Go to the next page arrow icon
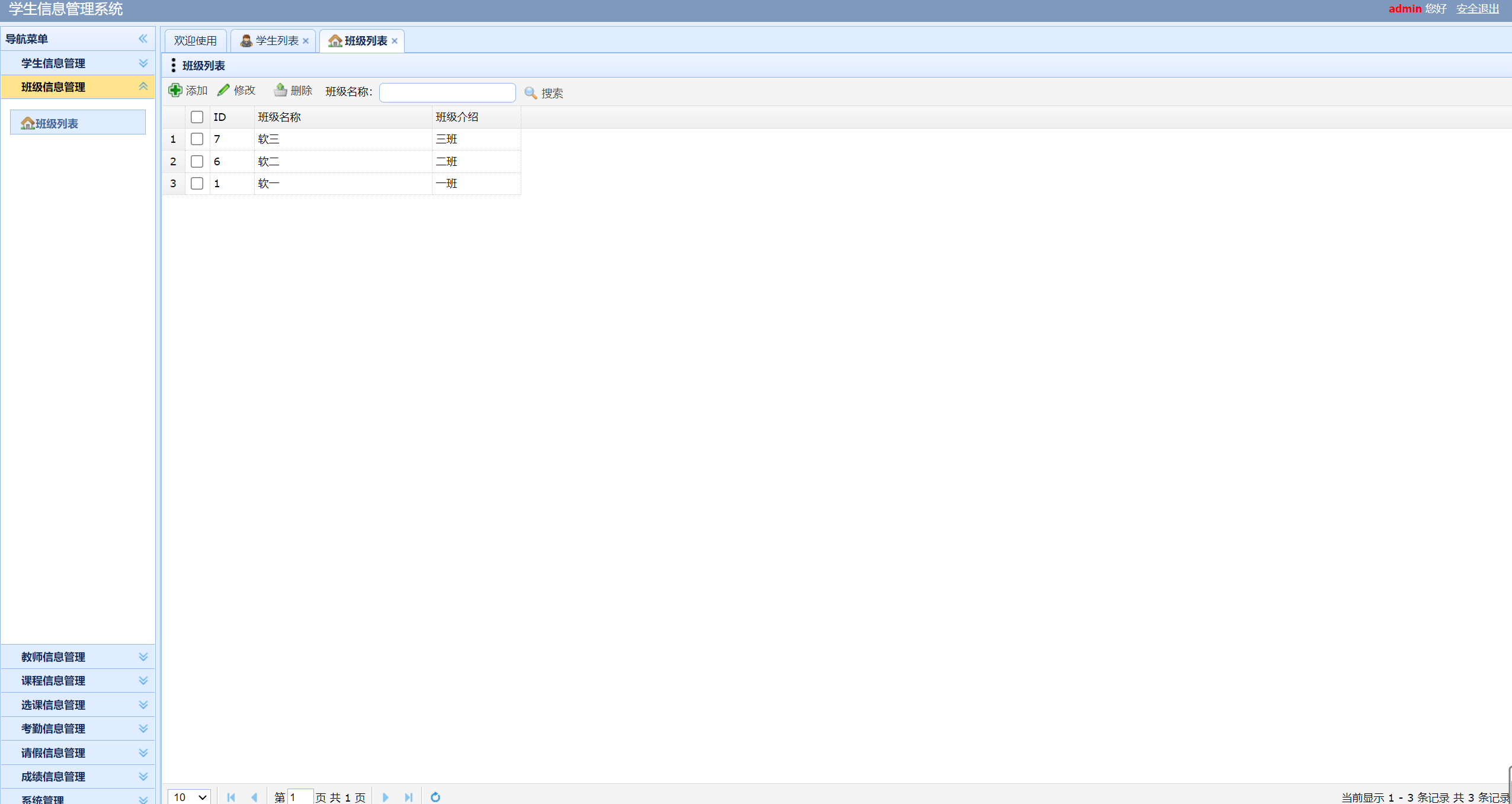This screenshot has width=1512, height=804. pos(385,797)
